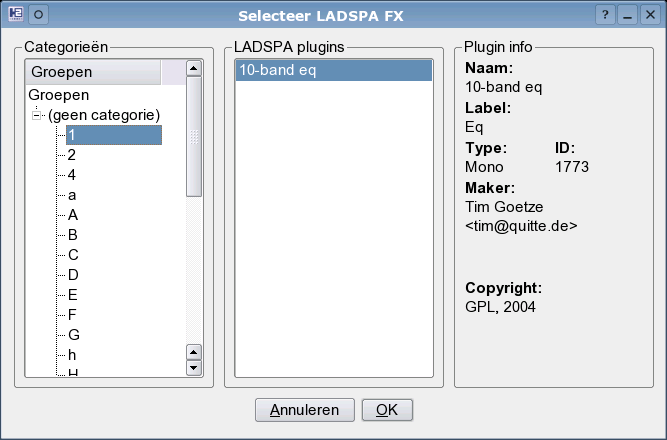Viewport: 667px width, 440px height.
Task: Confirm with the OK button
Action: (387, 410)
